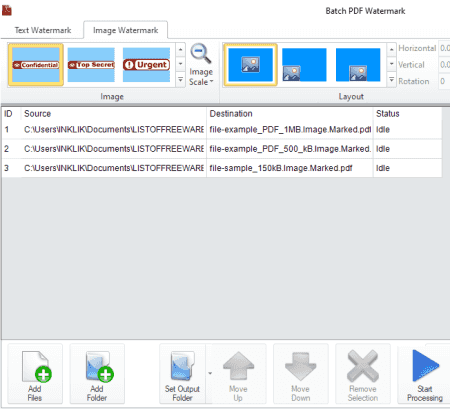Screen dimensions: 450x409
Task: Click the app icon in title bar
Action: (x=7, y=10)
